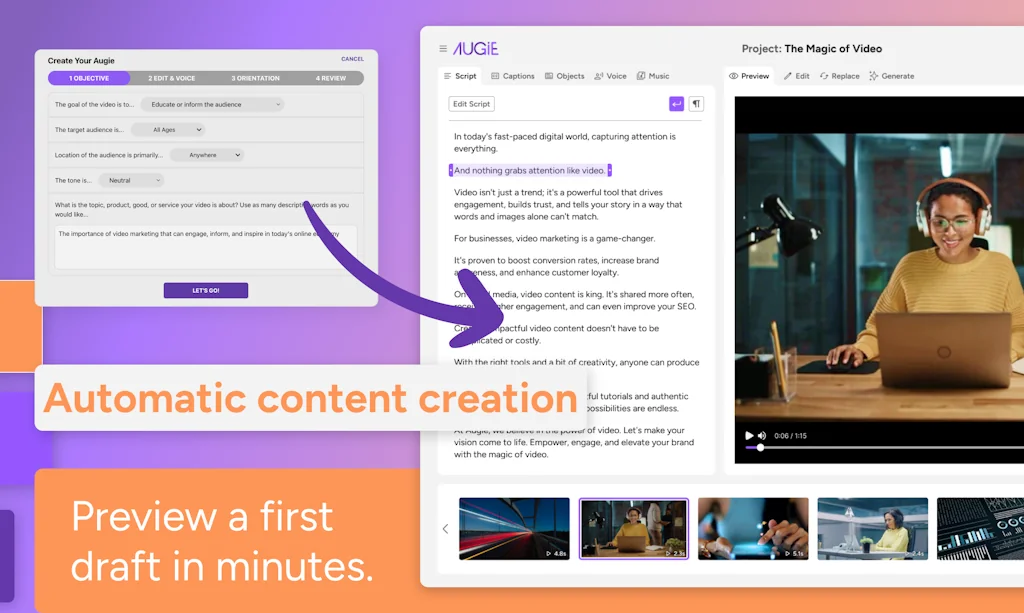Viewport: 1024px width, 613px height.
Task: Click the paragraph 'For businesses, video marketing is a game-changer.'
Action: pyautogui.click(x=554, y=239)
